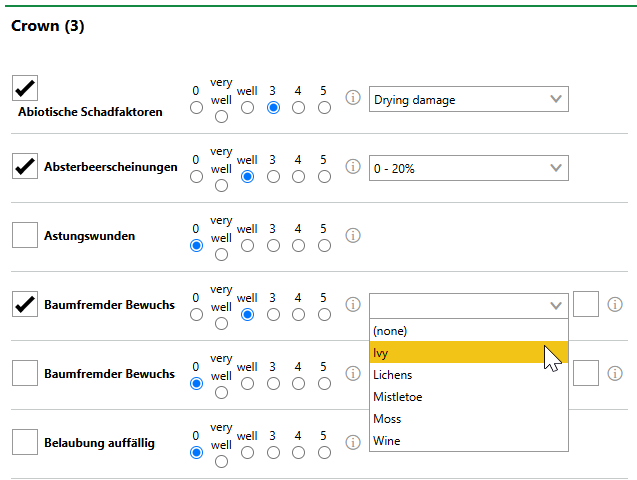Viewport: 637px width, 480px height.
Task: Select the Moss option
Action: (x=468, y=419)
